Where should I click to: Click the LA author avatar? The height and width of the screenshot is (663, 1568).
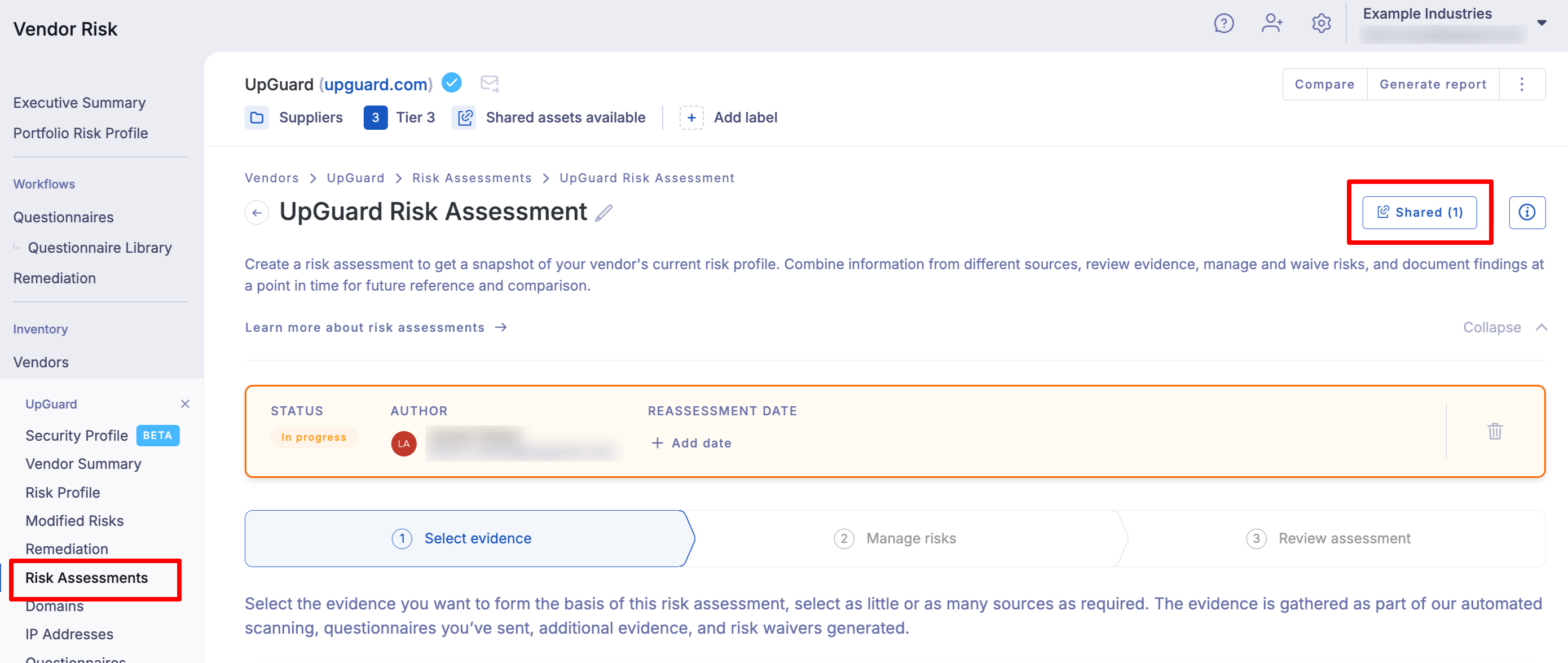tap(404, 443)
